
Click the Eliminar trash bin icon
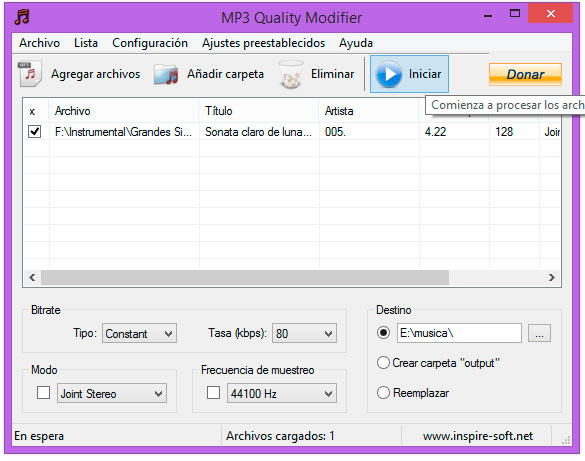pos(291,74)
